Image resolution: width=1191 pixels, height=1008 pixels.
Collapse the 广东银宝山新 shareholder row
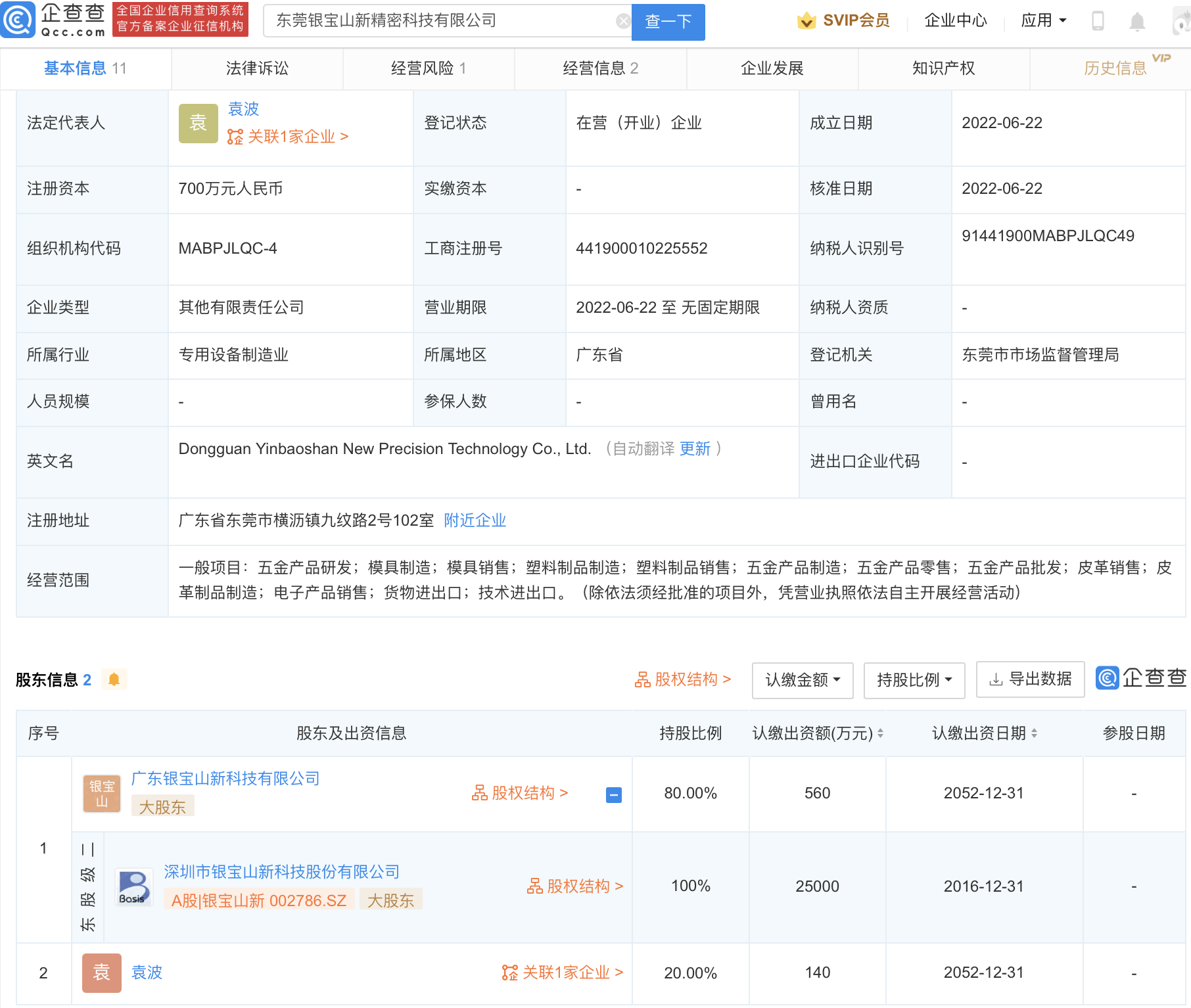pyautogui.click(x=614, y=795)
